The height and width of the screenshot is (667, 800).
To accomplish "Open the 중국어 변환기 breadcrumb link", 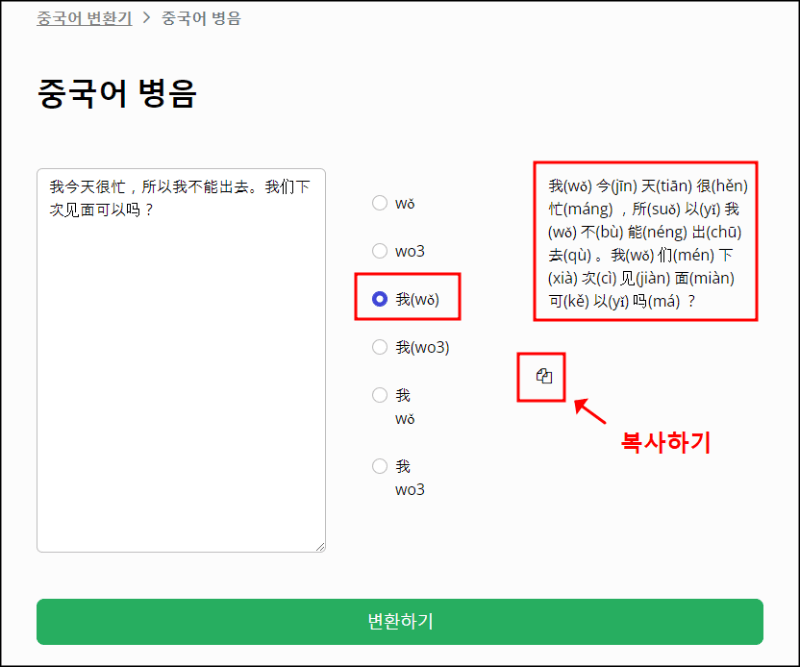I will coord(84,17).
